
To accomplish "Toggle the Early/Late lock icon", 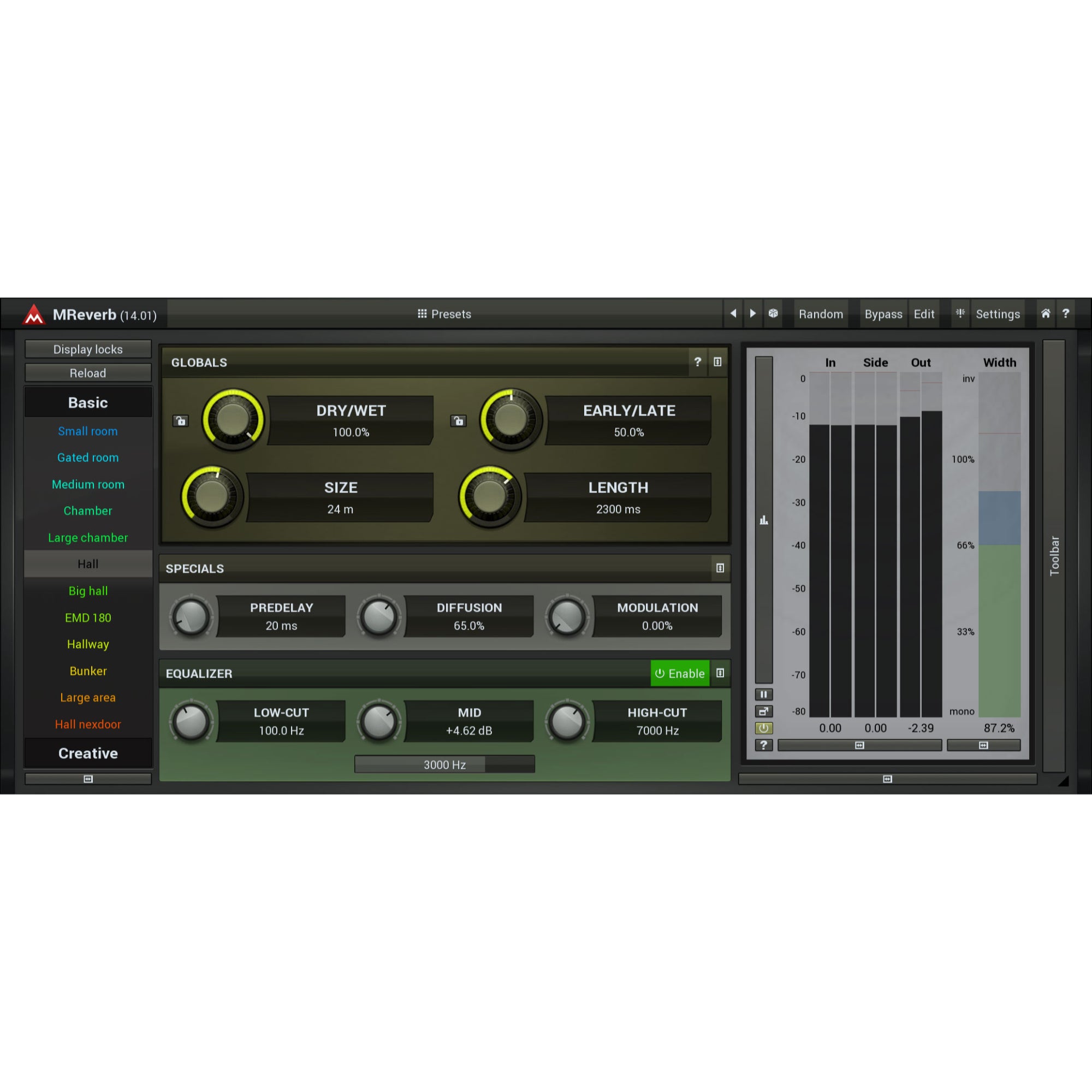I will coord(459,420).
